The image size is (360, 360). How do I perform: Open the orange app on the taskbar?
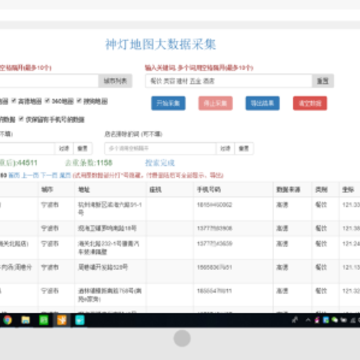point(62,320)
